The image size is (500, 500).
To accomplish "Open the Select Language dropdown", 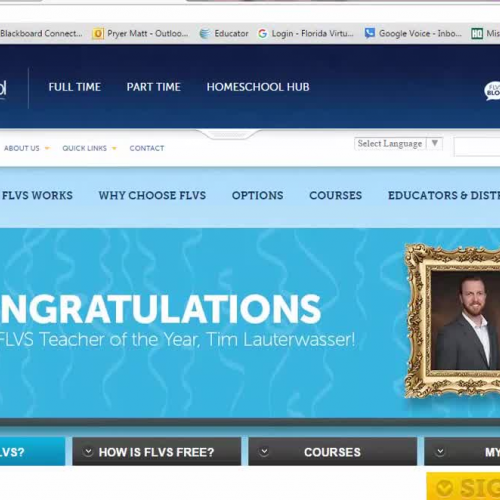I will 398,144.
